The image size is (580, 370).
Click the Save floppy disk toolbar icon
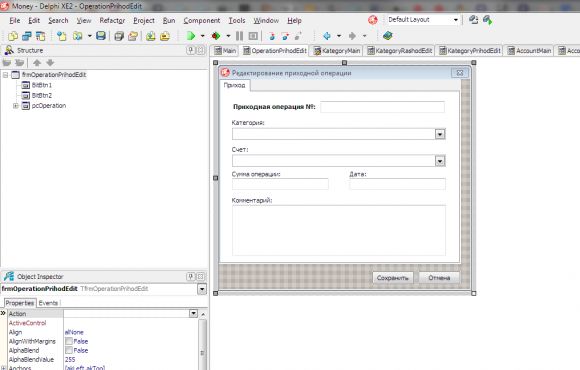pyautogui.click(x=101, y=36)
